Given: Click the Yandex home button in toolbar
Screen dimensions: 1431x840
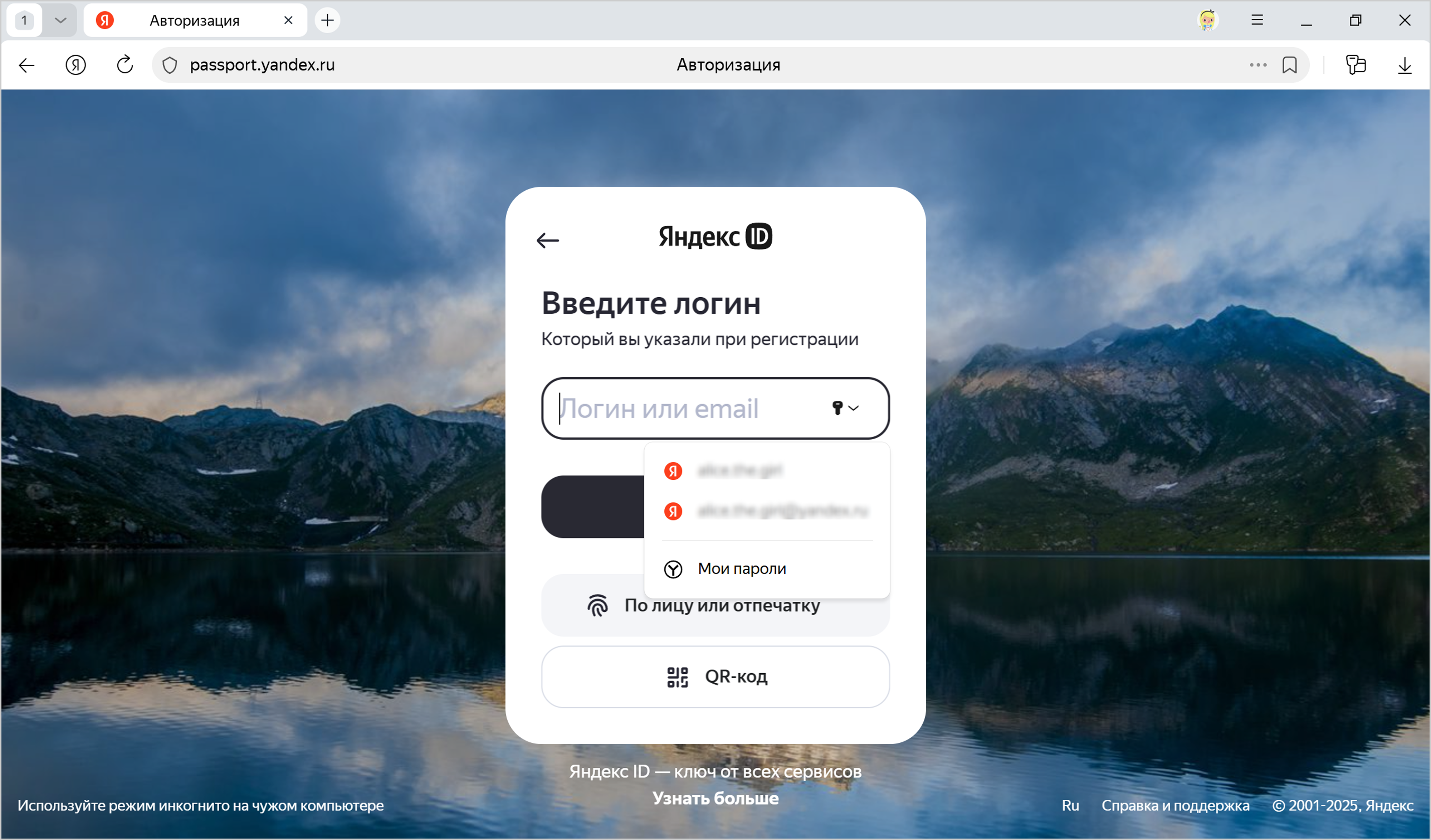Looking at the screenshot, I should coord(75,65).
